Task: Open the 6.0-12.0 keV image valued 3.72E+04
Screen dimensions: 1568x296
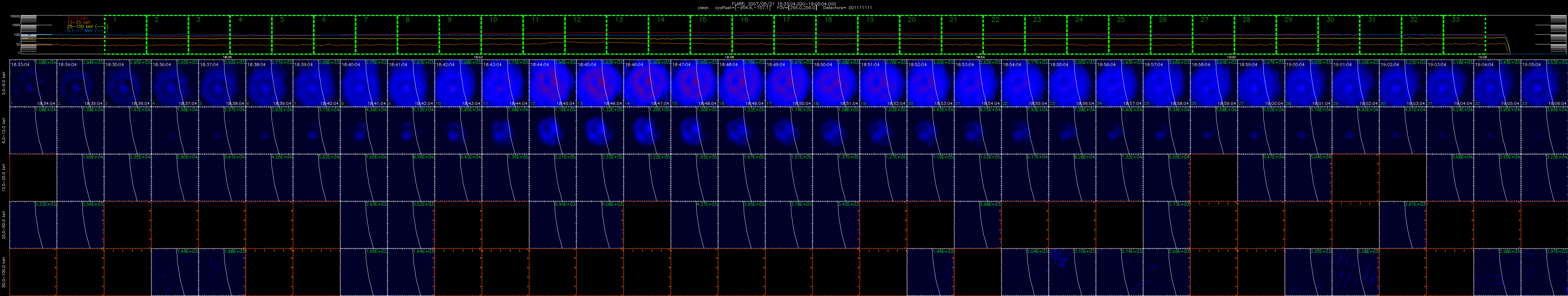Action: [x=317, y=130]
